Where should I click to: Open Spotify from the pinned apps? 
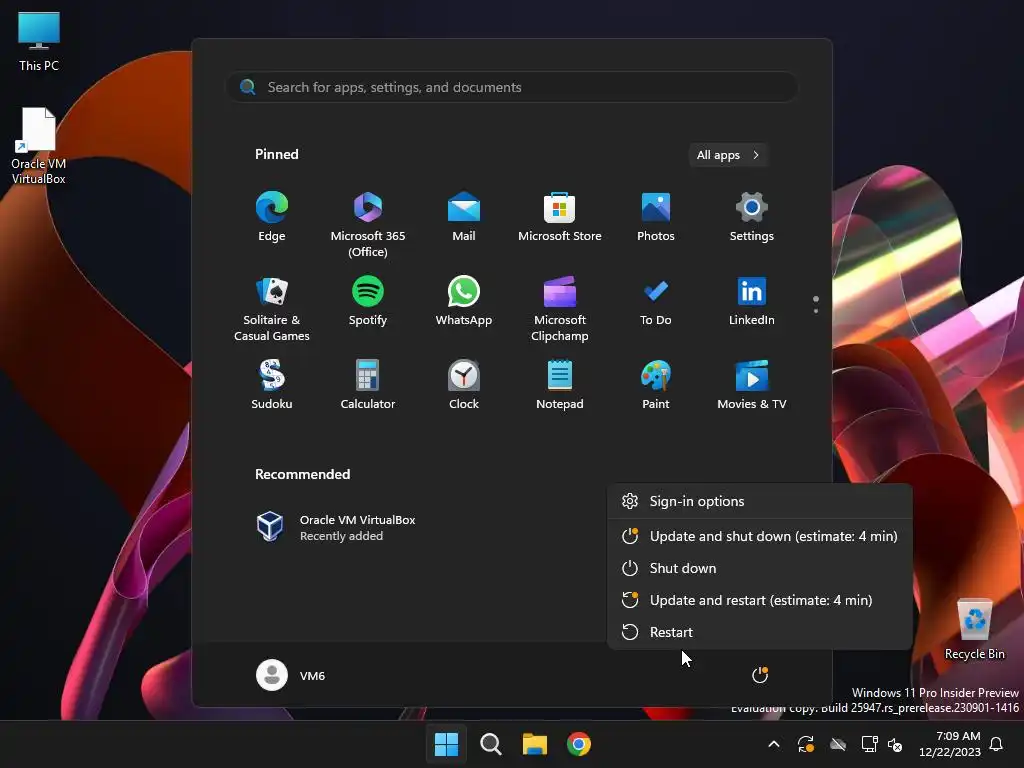(368, 301)
